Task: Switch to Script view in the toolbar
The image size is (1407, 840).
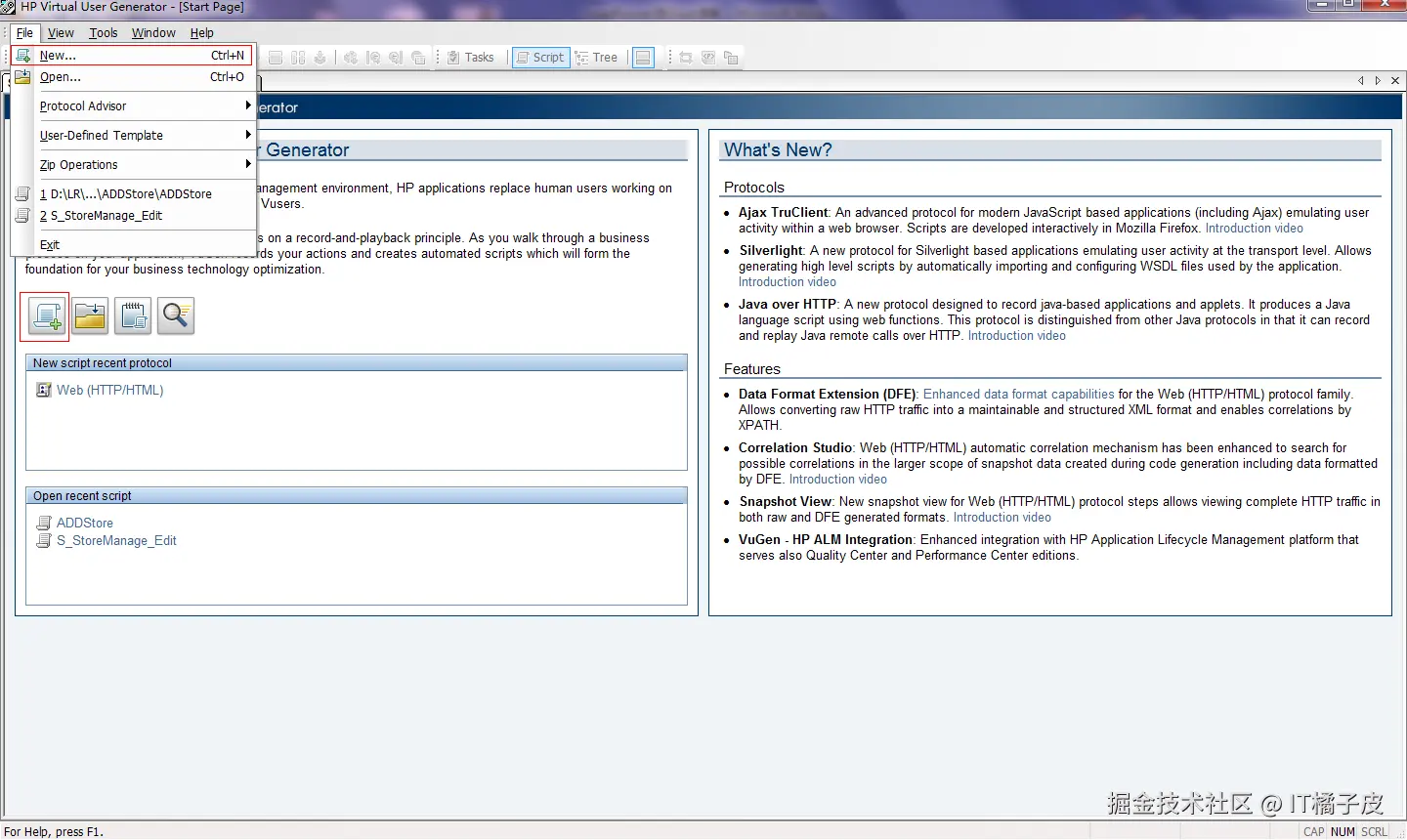Action: [540, 58]
